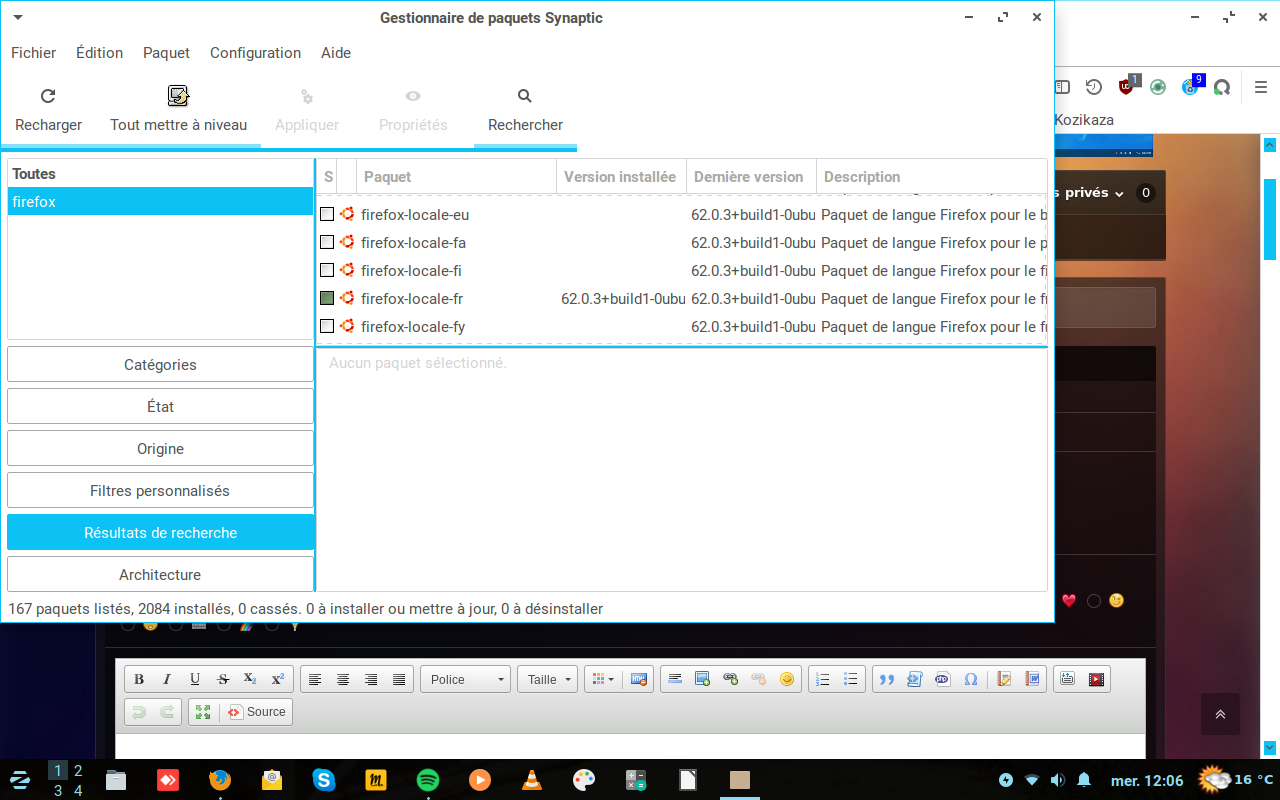Click the Résultats de recherche button
The height and width of the screenshot is (800, 1280).
[160, 533]
